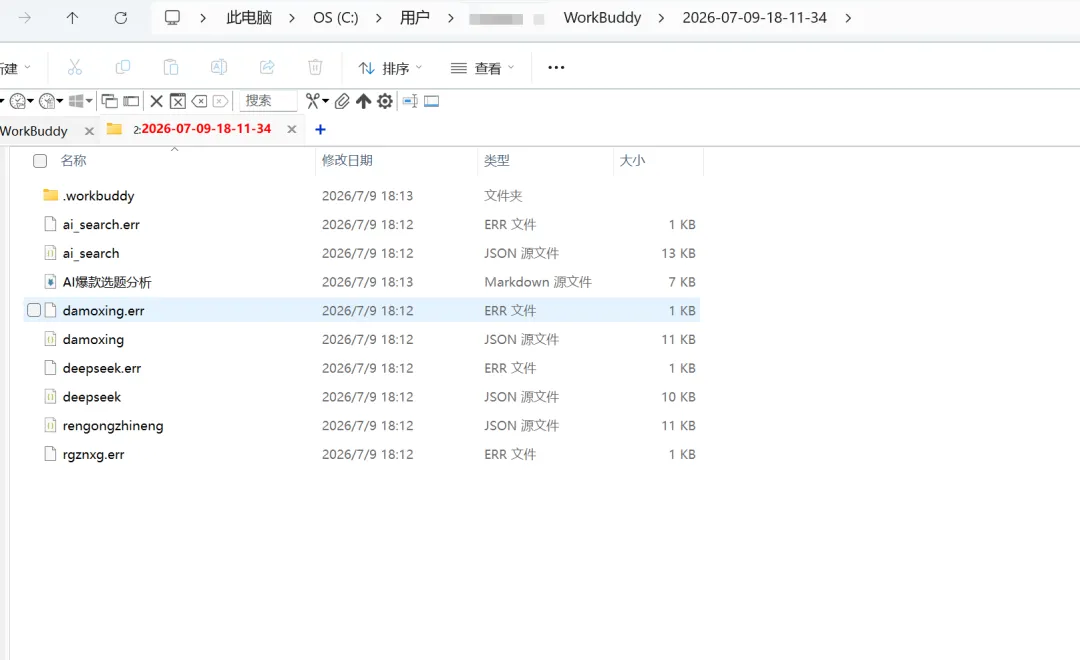1080x660 pixels.
Task: Open dropdown arrow beside second clock icon
Action: [x=60, y=101]
